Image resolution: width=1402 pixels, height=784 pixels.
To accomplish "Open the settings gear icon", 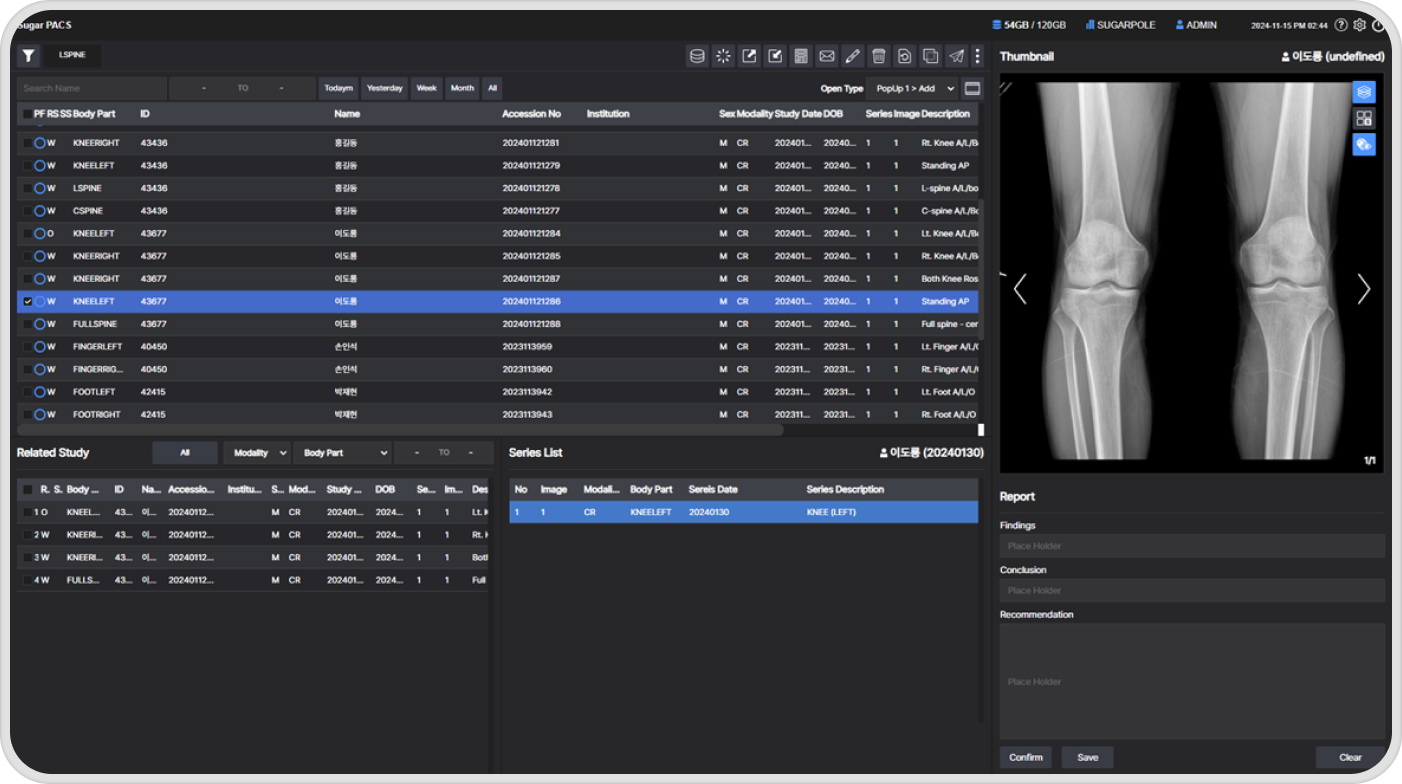I will (x=1360, y=25).
